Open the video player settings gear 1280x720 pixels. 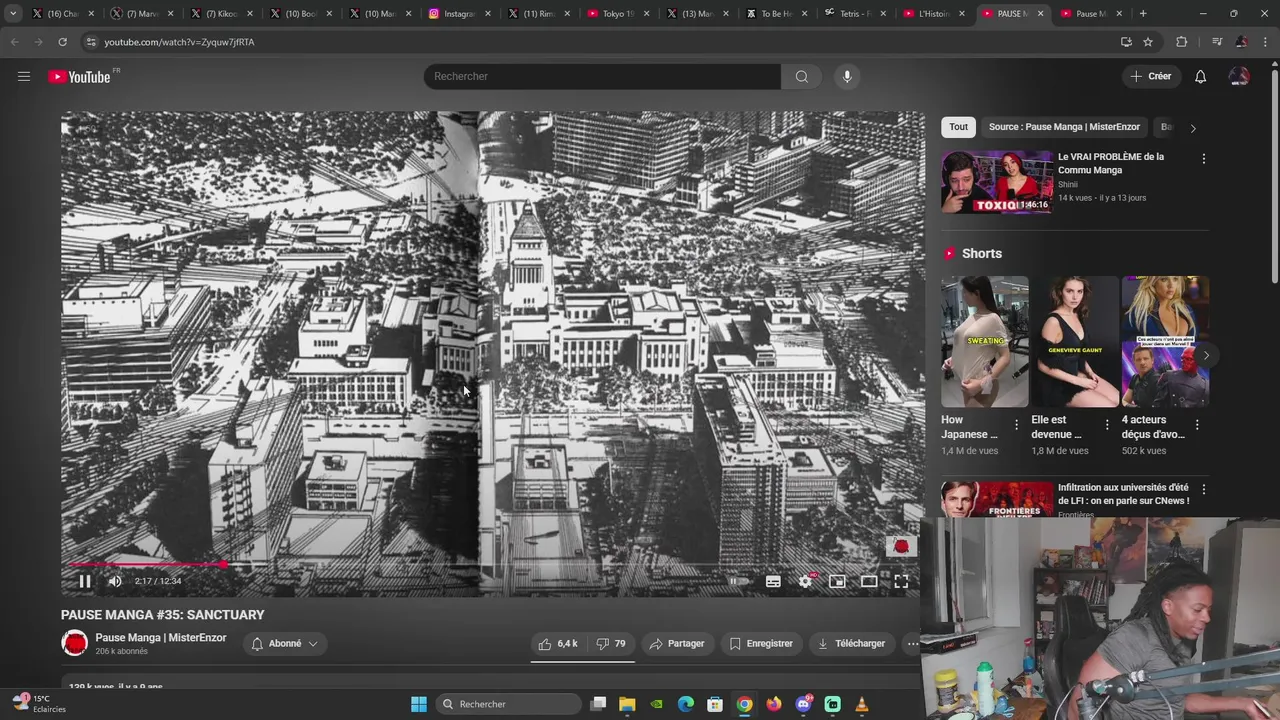coord(805,581)
